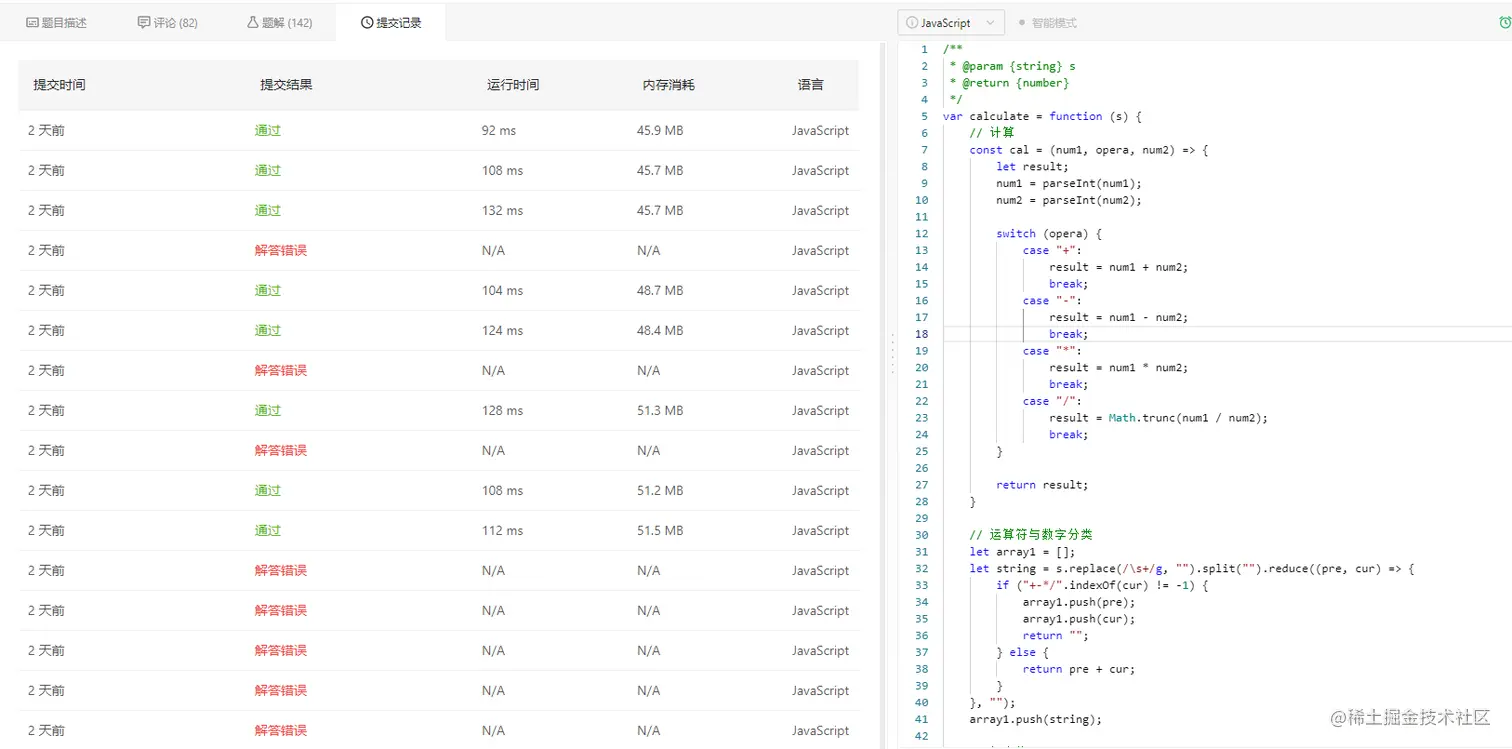Open the 通过 submission with 124 ms runtime
Viewport: 1512px width, 749px height.
(268, 330)
